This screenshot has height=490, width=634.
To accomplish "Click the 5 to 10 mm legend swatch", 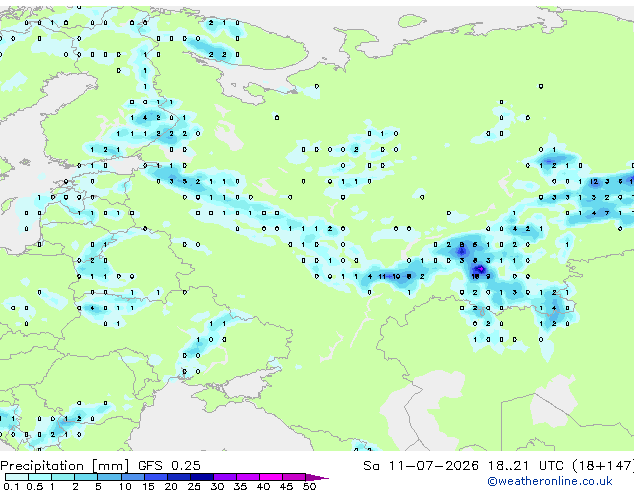I will point(109,477).
